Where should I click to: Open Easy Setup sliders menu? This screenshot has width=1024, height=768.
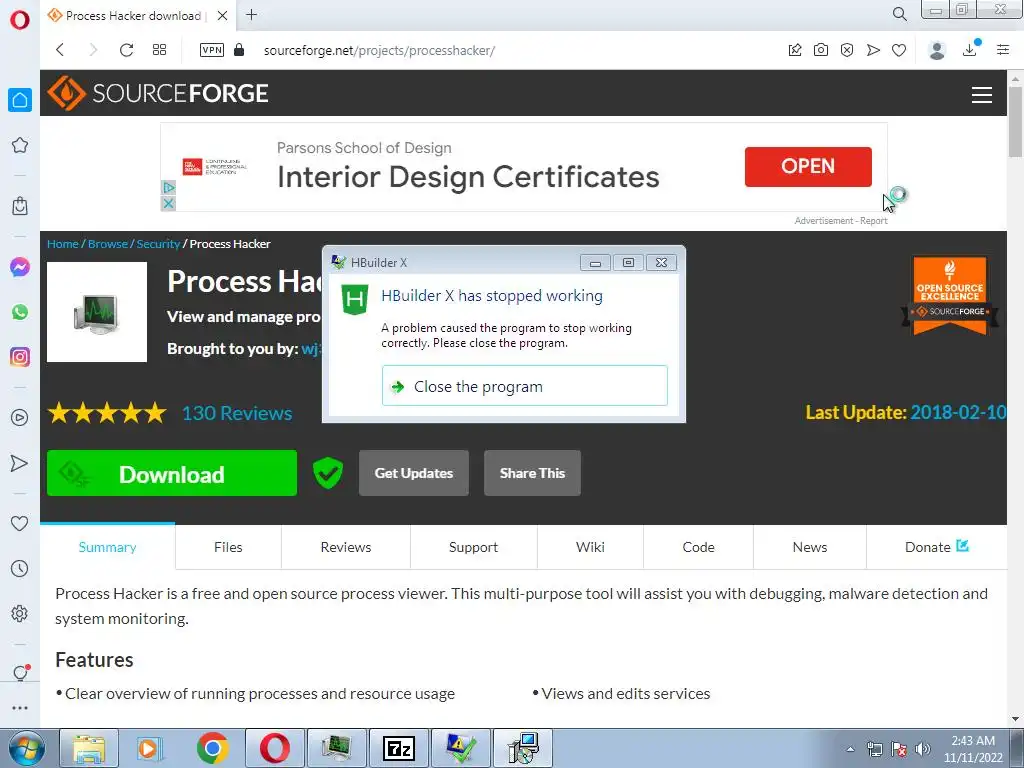(1003, 50)
